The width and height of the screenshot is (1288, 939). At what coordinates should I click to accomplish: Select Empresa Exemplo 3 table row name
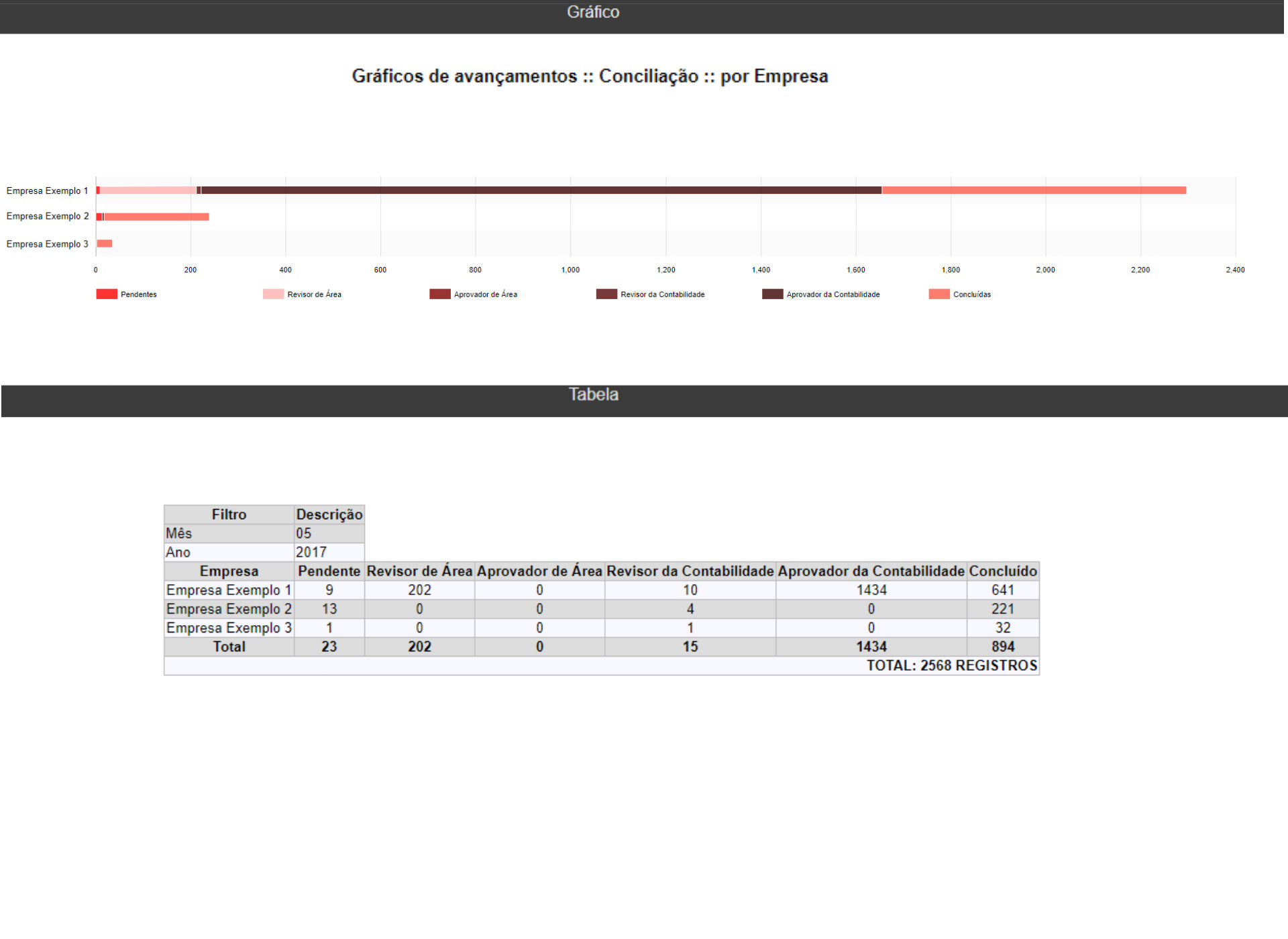[229, 628]
